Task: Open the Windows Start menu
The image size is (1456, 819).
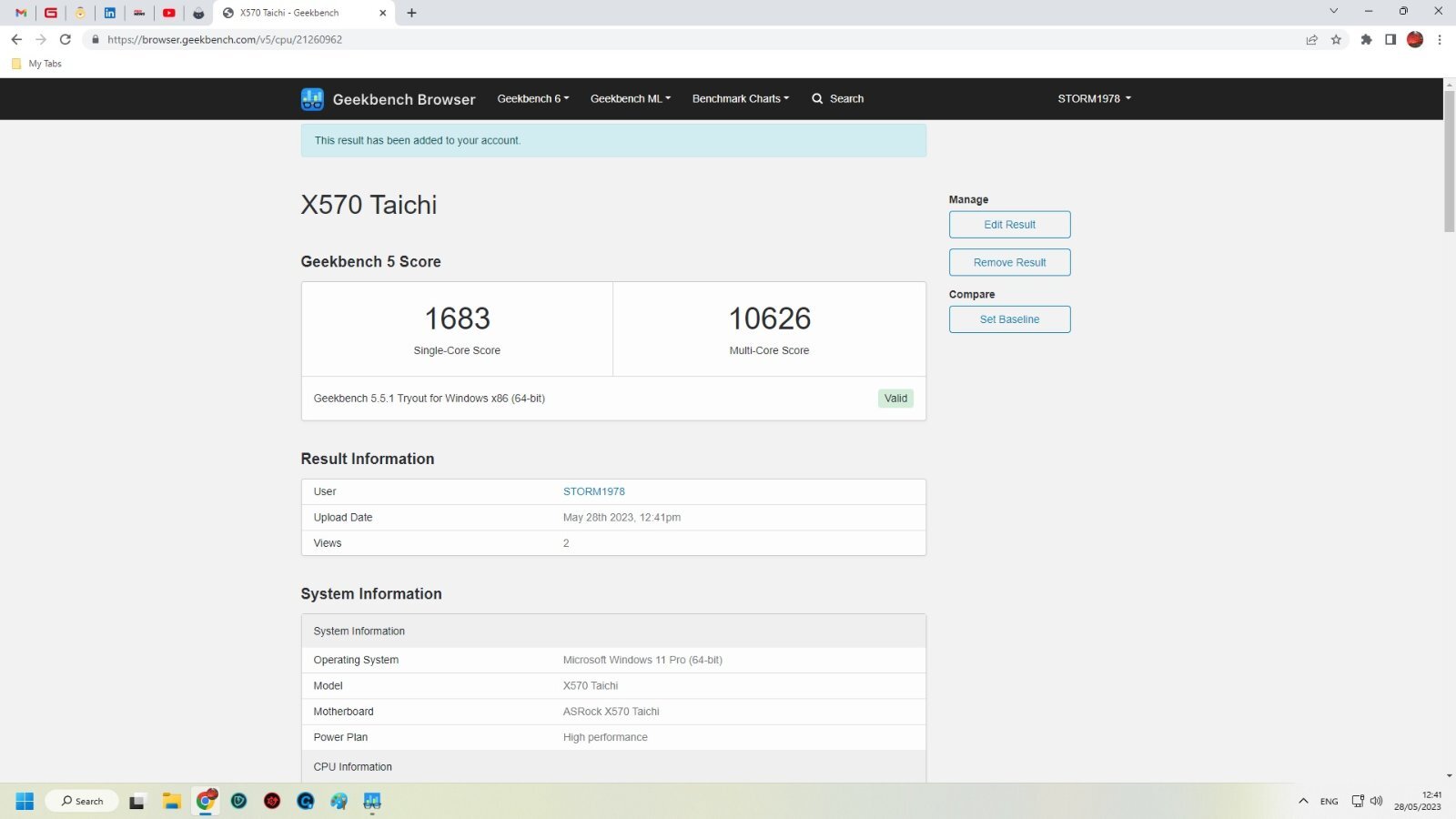Action: [x=25, y=801]
